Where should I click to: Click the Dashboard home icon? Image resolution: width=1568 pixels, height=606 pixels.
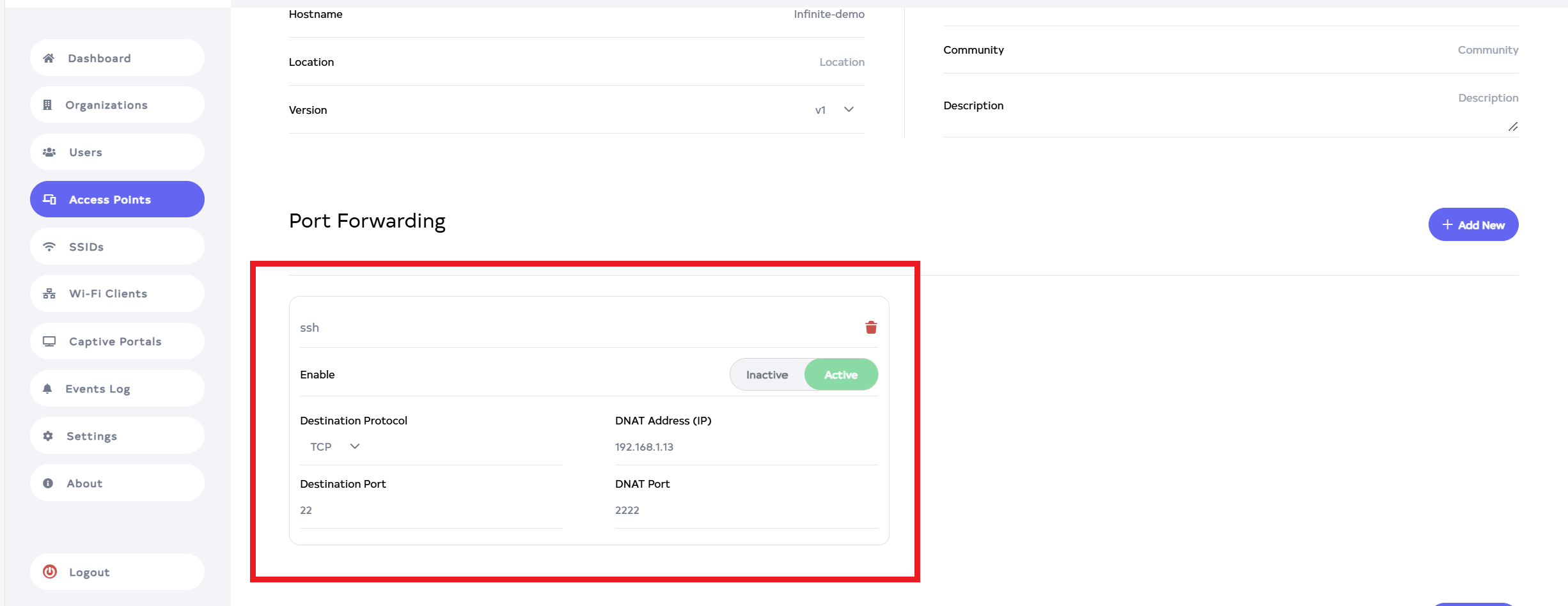pyautogui.click(x=49, y=58)
